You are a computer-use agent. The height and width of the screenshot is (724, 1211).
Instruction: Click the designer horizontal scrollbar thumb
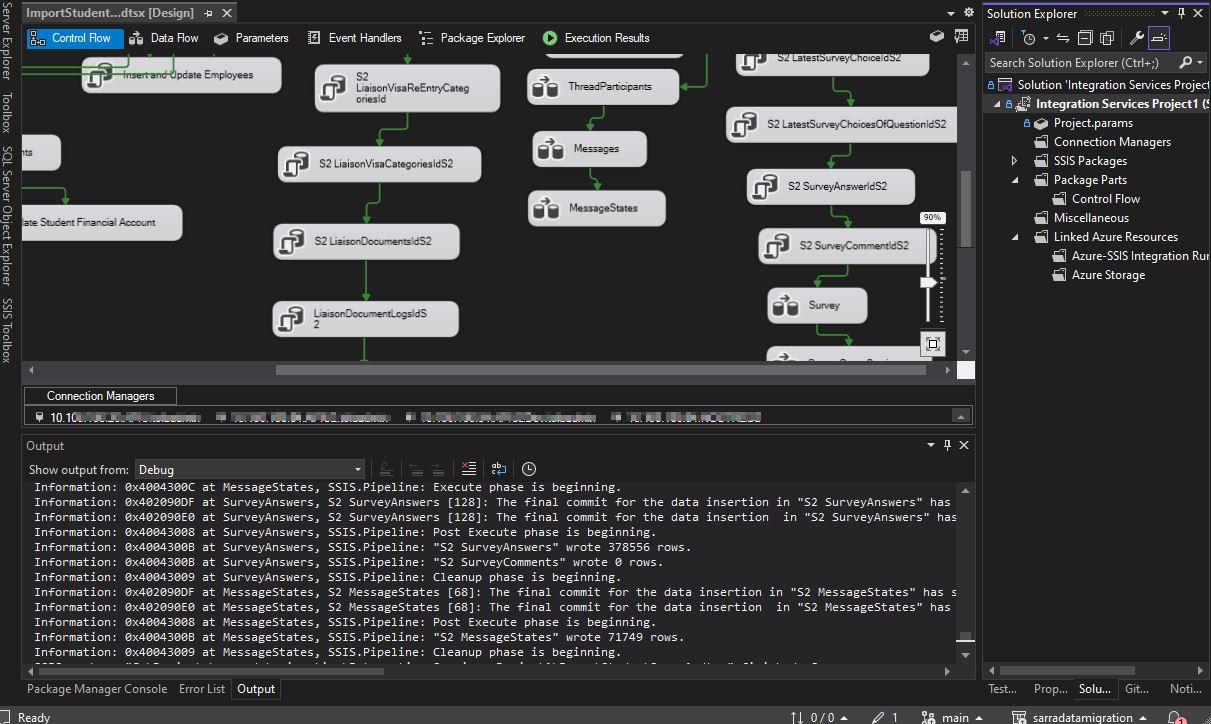599,370
